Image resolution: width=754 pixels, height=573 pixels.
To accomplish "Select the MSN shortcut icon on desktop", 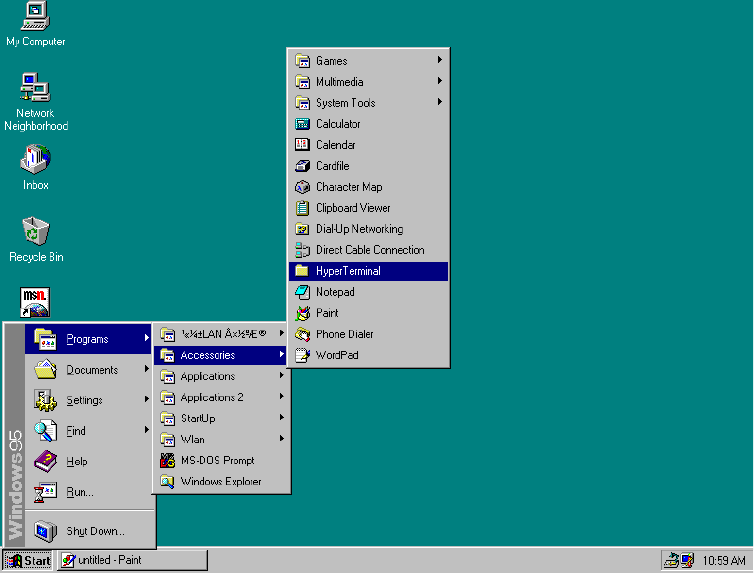I will [x=35, y=302].
